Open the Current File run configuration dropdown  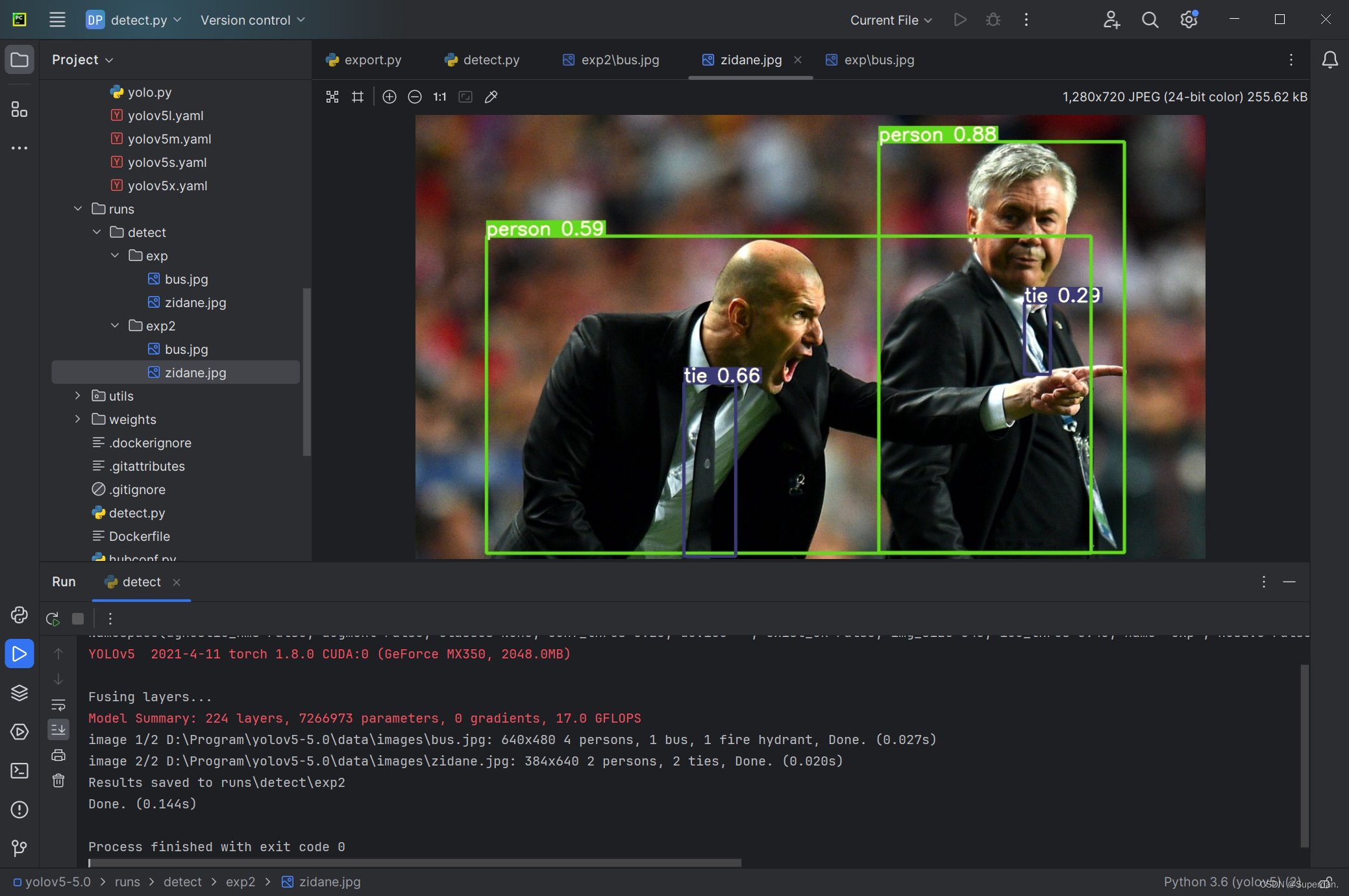[891, 20]
